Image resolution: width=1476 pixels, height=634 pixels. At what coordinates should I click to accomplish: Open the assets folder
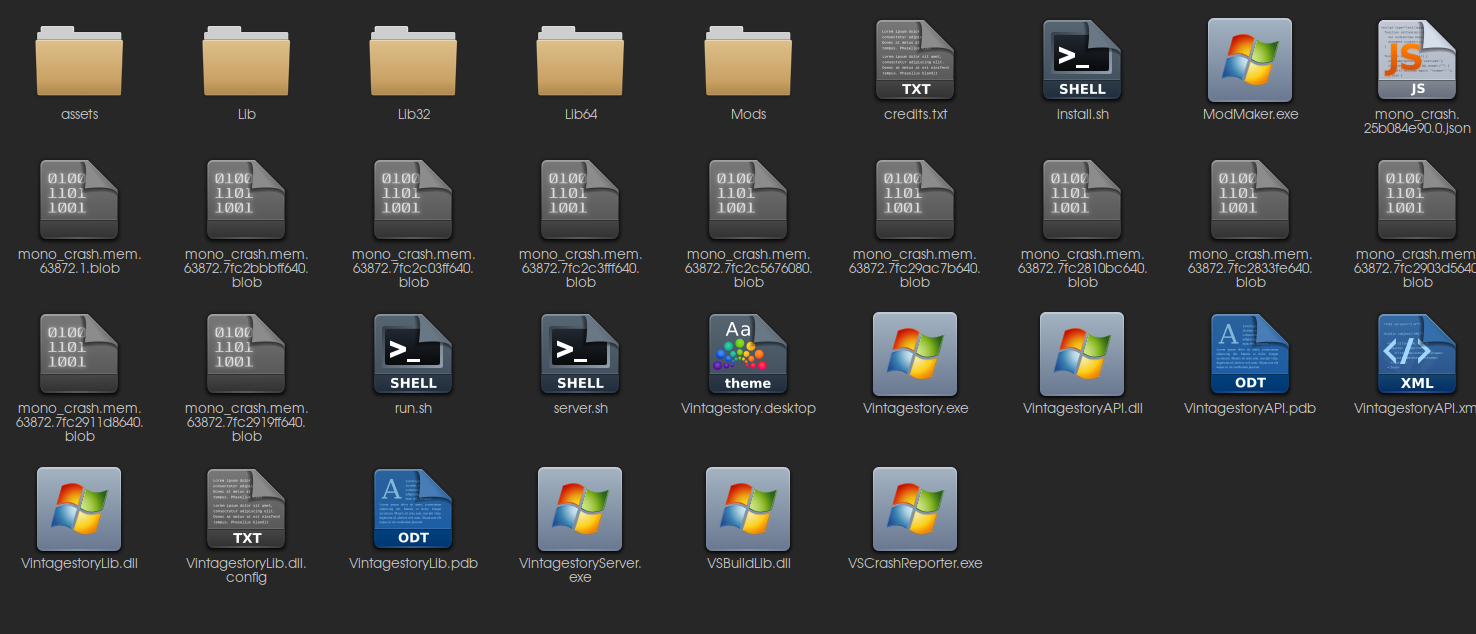(x=79, y=62)
